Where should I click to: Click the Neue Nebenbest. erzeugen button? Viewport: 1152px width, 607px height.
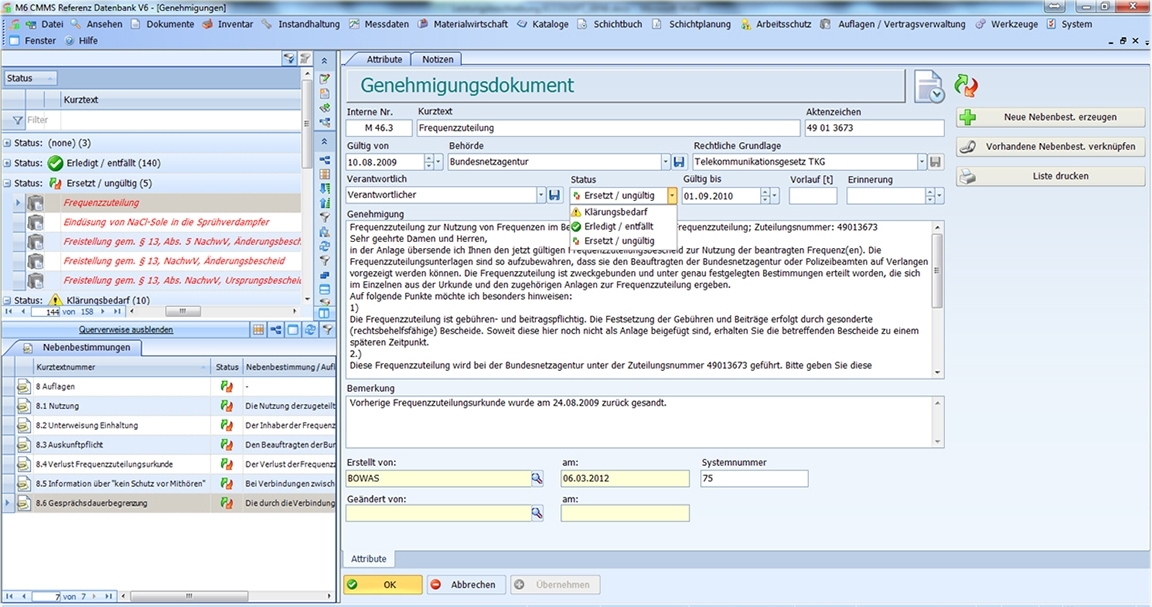click(x=1051, y=117)
